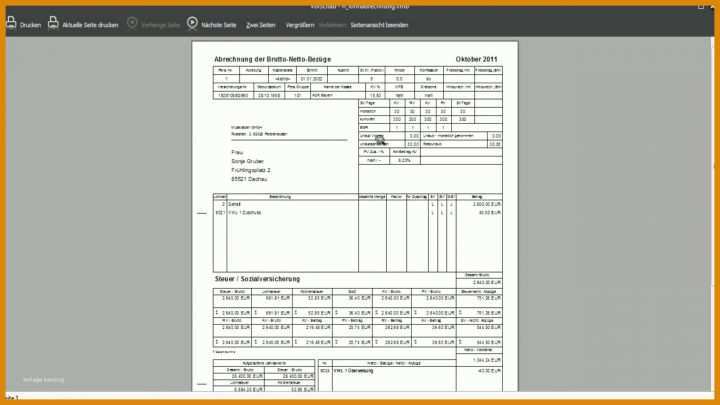Click the VWL 1 Überweisung deduction row
Image resolution: width=720 pixels, height=405 pixels.
tap(410, 371)
